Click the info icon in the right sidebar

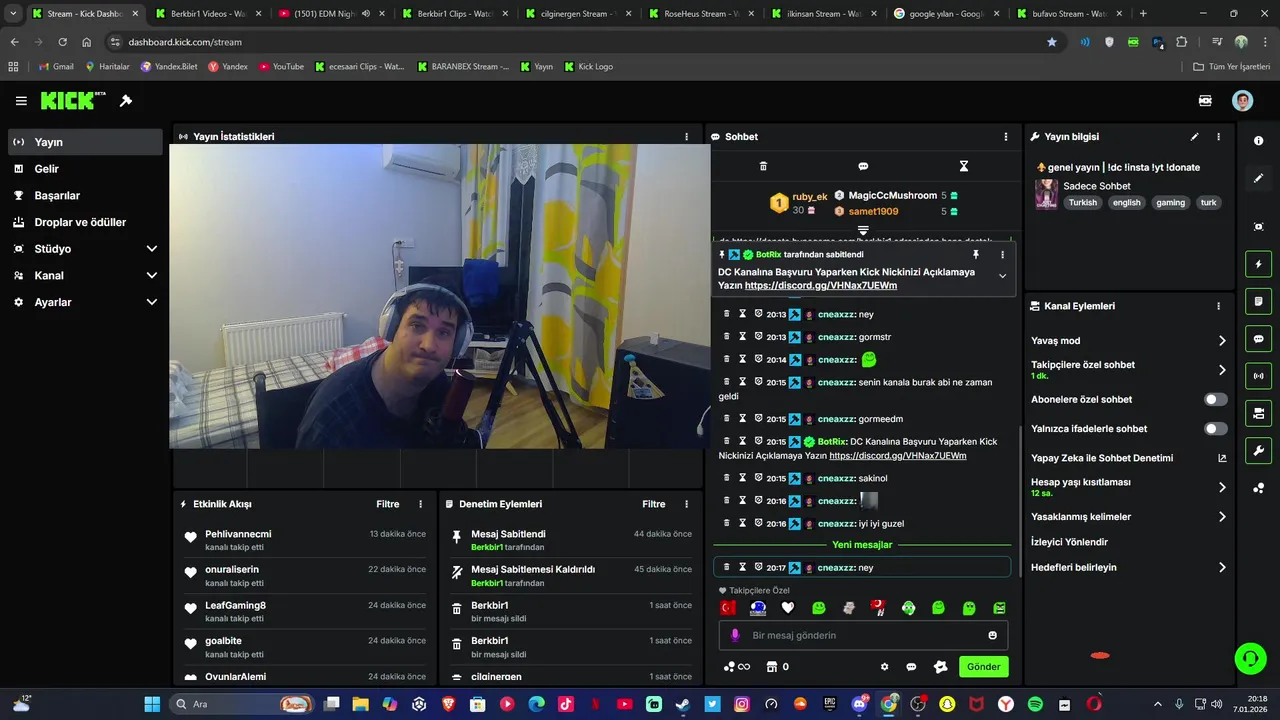1258,141
